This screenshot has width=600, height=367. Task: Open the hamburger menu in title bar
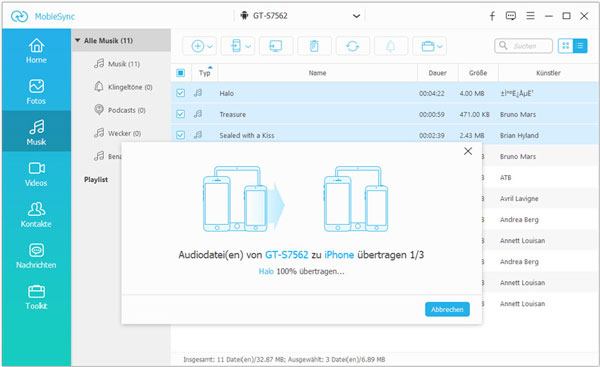[530, 16]
